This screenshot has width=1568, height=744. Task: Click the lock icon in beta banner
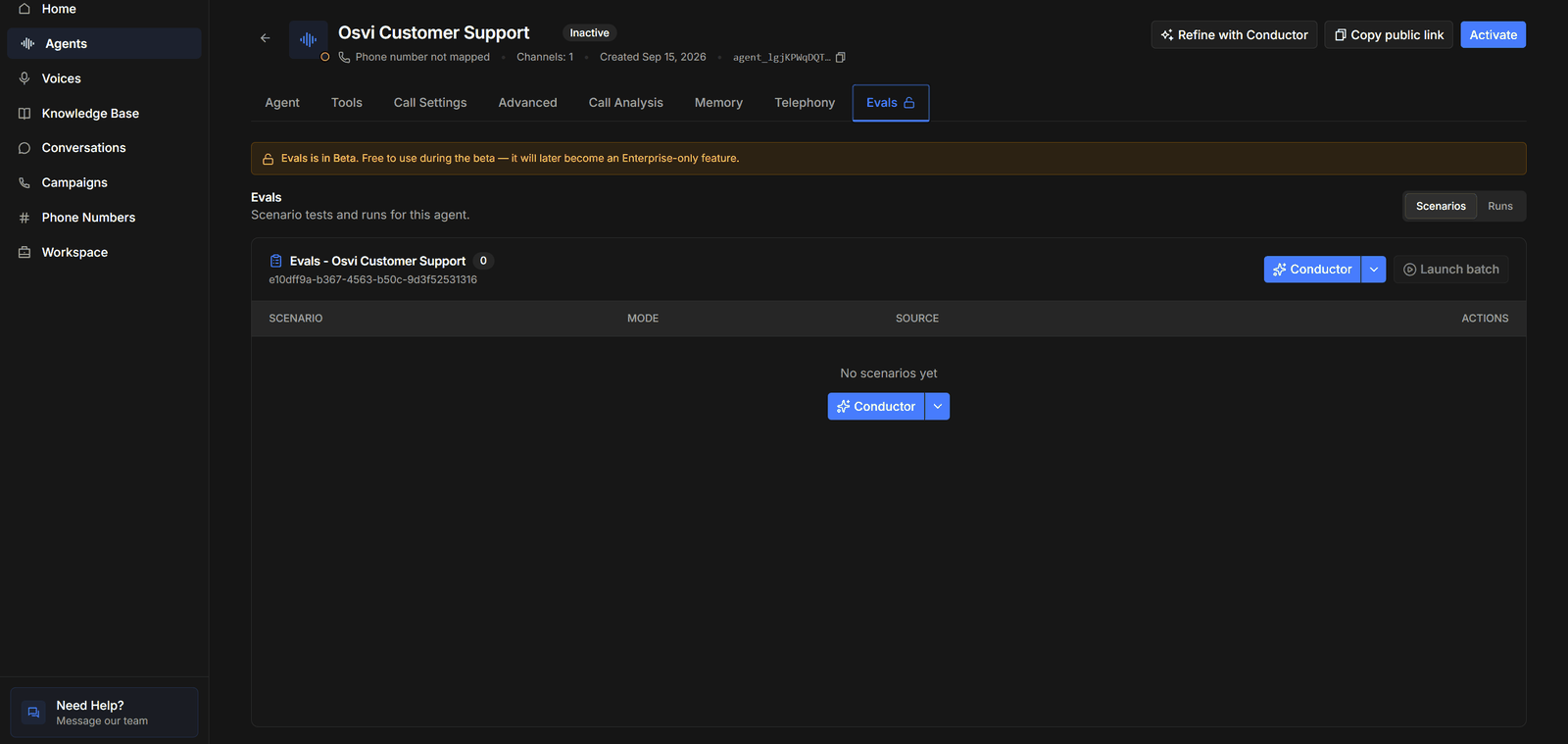tap(268, 159)
